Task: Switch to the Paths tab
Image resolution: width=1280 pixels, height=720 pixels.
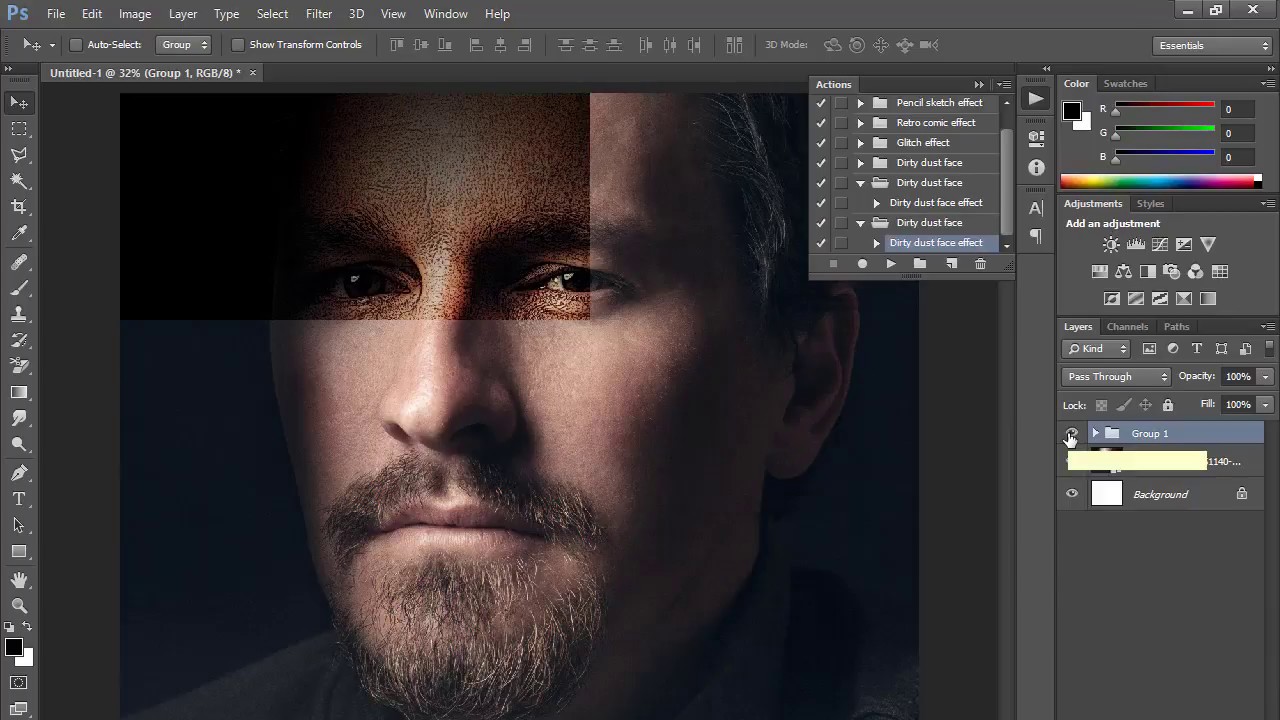Action: tap(1177, 327)
